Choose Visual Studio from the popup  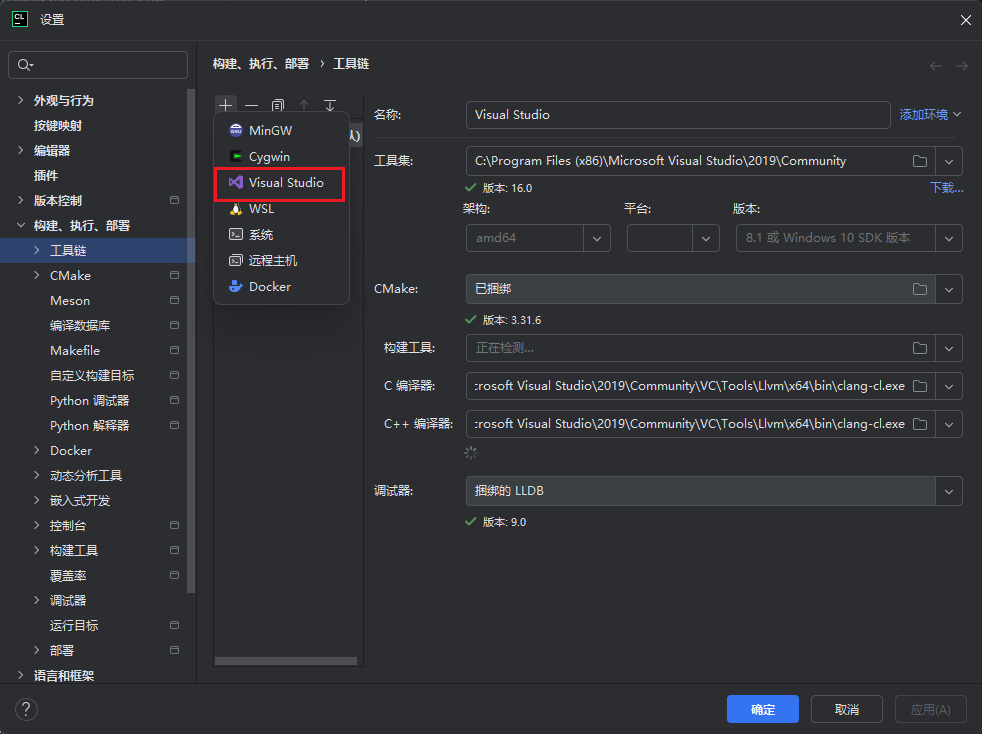pos(281,182)
